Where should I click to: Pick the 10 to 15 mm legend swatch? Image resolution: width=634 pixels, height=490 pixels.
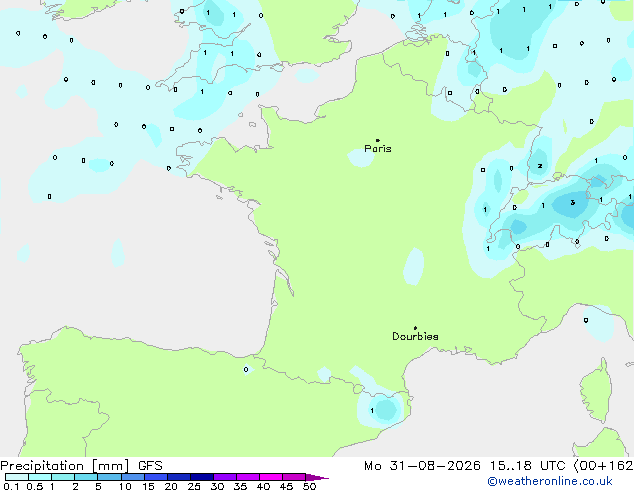pyautogui.click(x=132, y=477)
